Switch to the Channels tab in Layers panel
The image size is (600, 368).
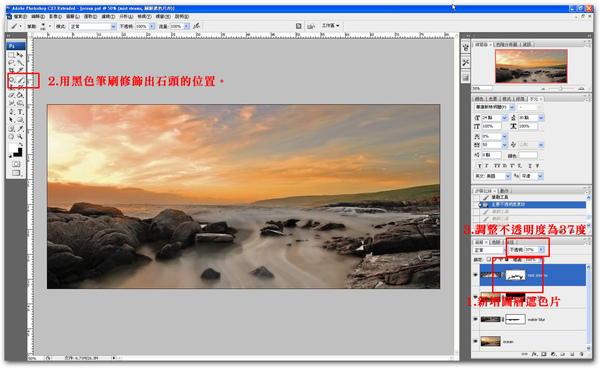point(496,242)
